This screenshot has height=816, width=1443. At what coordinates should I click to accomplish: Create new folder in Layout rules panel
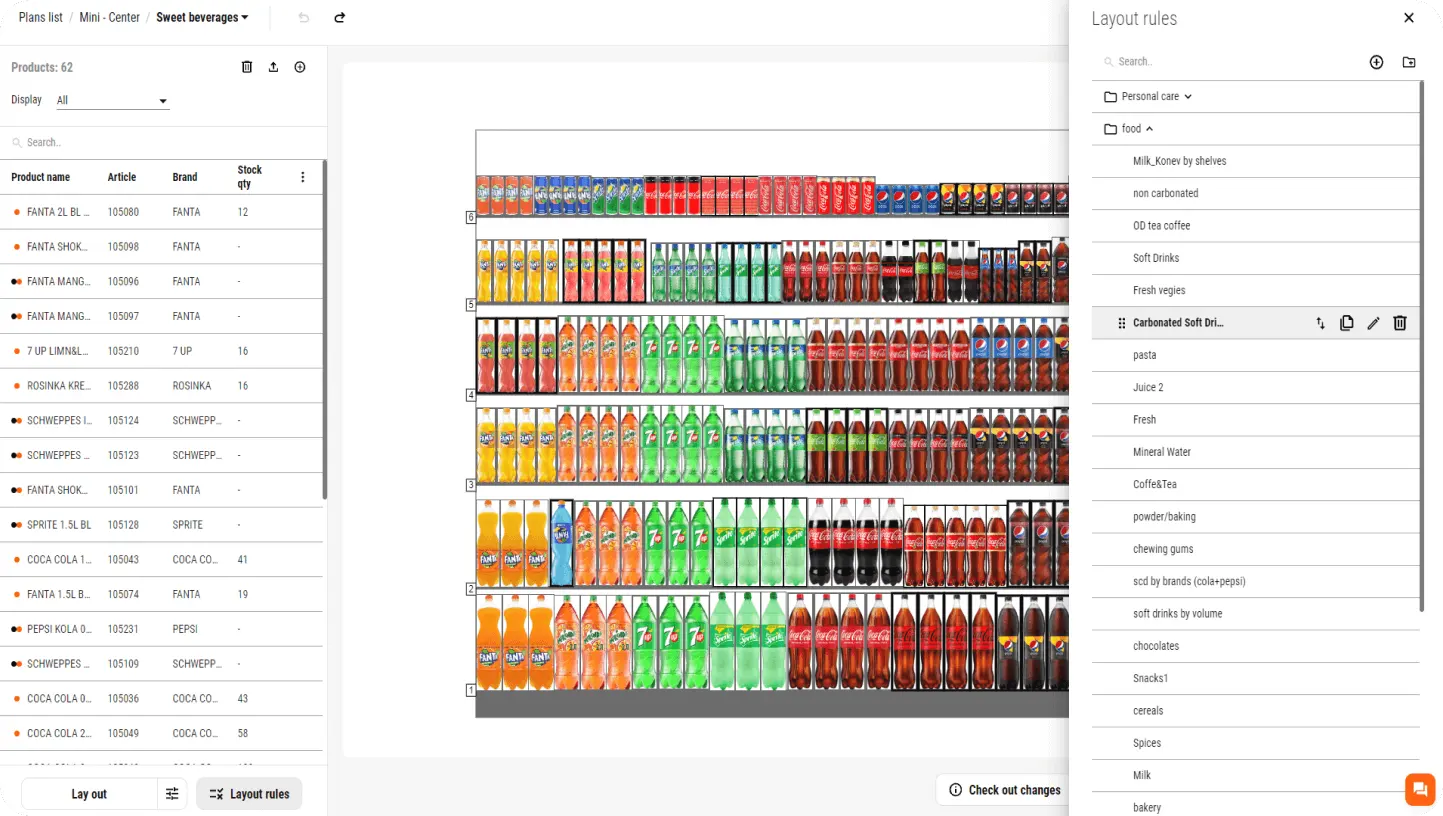pos(1409,62)
